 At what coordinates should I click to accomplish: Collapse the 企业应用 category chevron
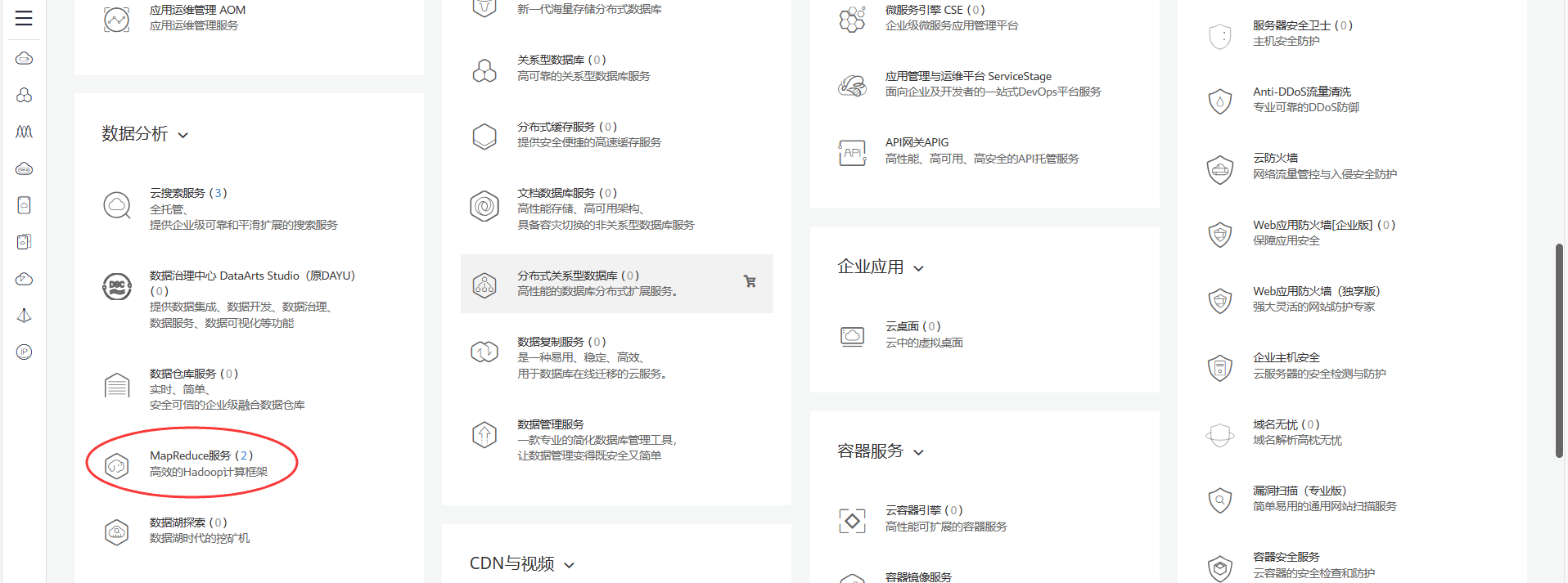coord(918,268)
